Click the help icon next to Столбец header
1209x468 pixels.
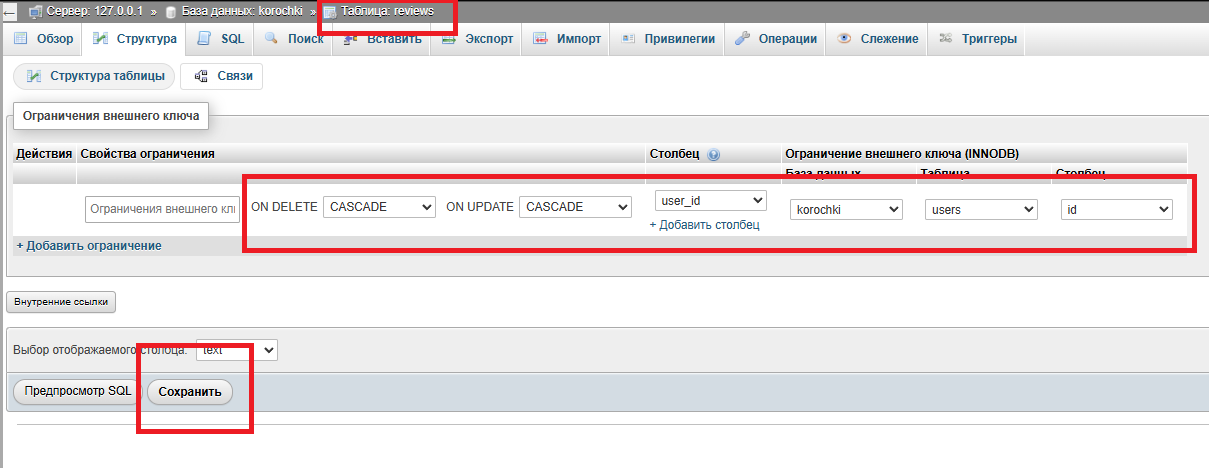tap(713, 155)
